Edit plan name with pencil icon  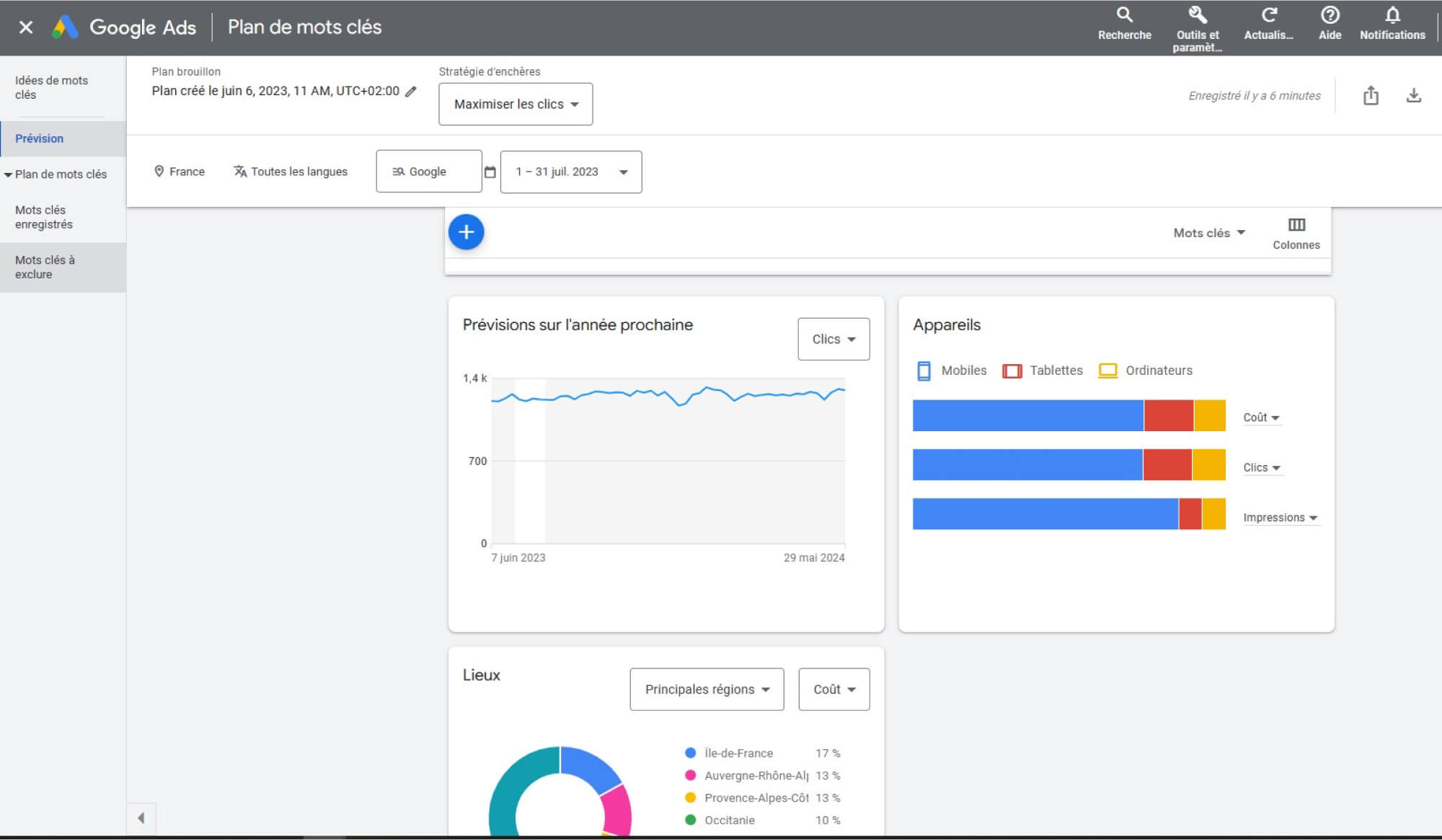pyautogui.click(x=411, y=92)
